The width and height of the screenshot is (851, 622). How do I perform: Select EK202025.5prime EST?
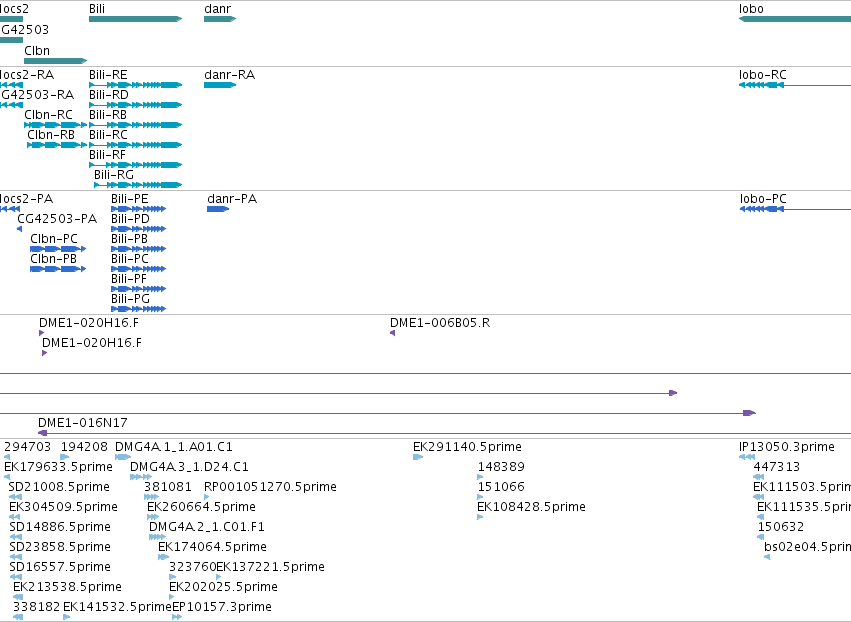click(x=172, y=598)
